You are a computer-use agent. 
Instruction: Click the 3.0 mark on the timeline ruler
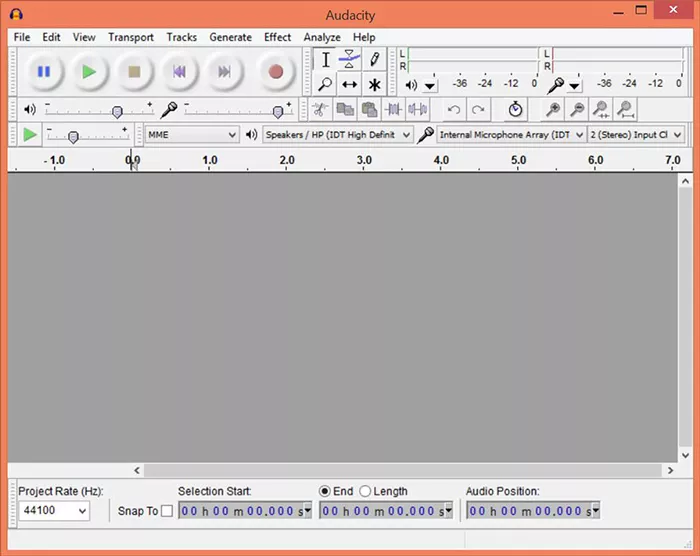click(x=364, y=160)
